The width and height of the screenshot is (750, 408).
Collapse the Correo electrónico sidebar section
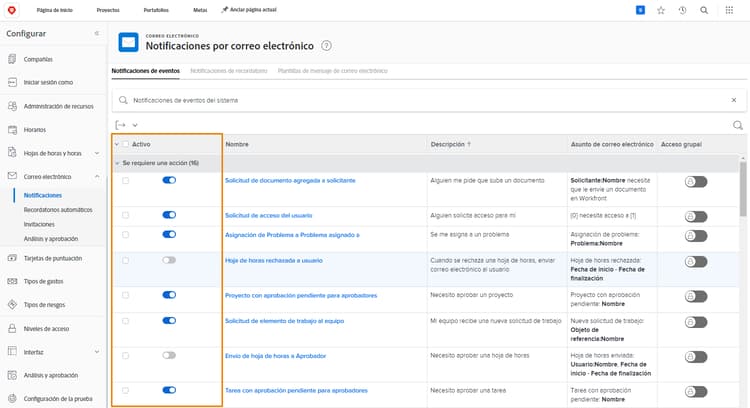[97, 176]
